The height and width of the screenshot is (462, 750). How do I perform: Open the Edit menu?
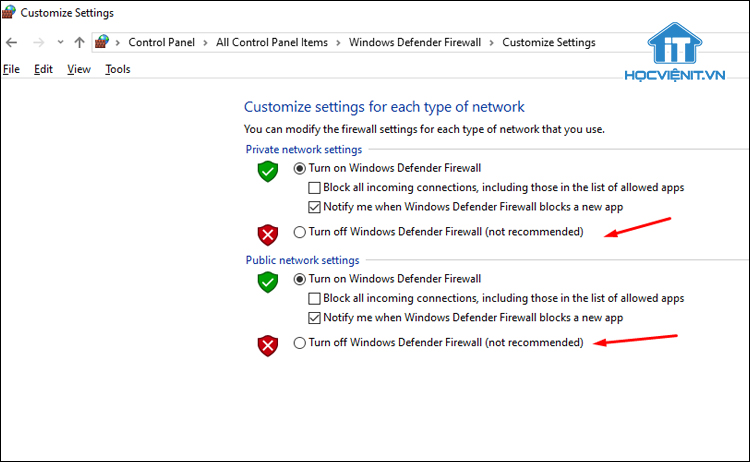43,69
